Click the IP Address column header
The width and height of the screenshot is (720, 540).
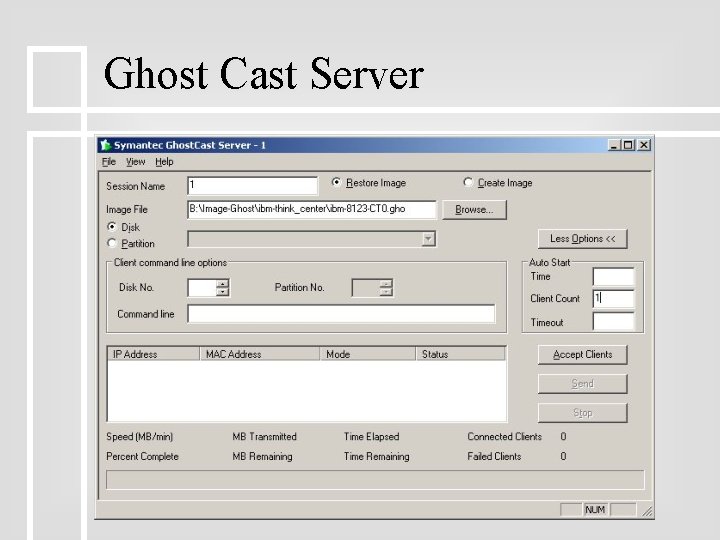[154, 354]
